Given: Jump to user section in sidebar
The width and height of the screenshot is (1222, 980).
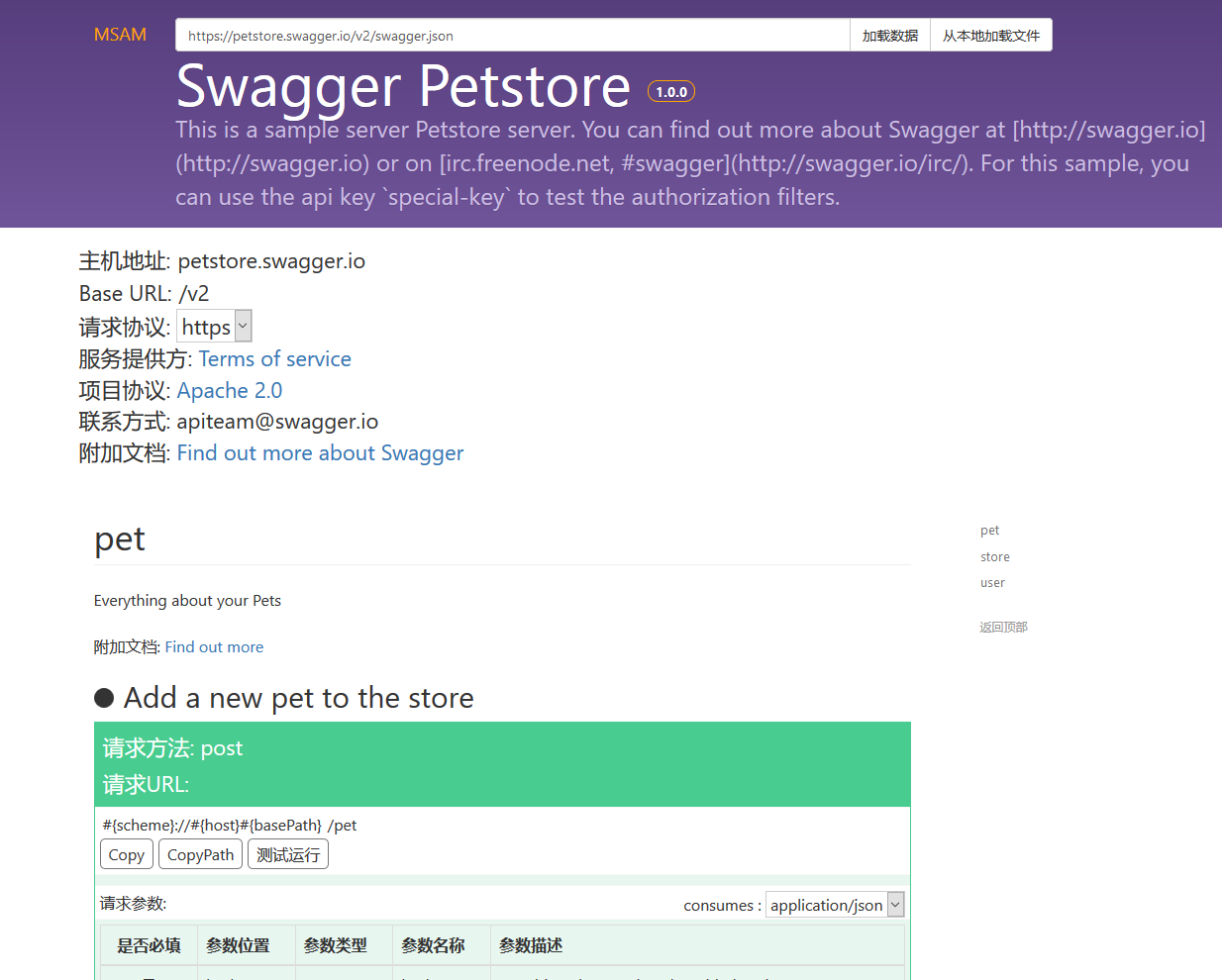Looking at the screenshot, I should click(x=992, y=583).
